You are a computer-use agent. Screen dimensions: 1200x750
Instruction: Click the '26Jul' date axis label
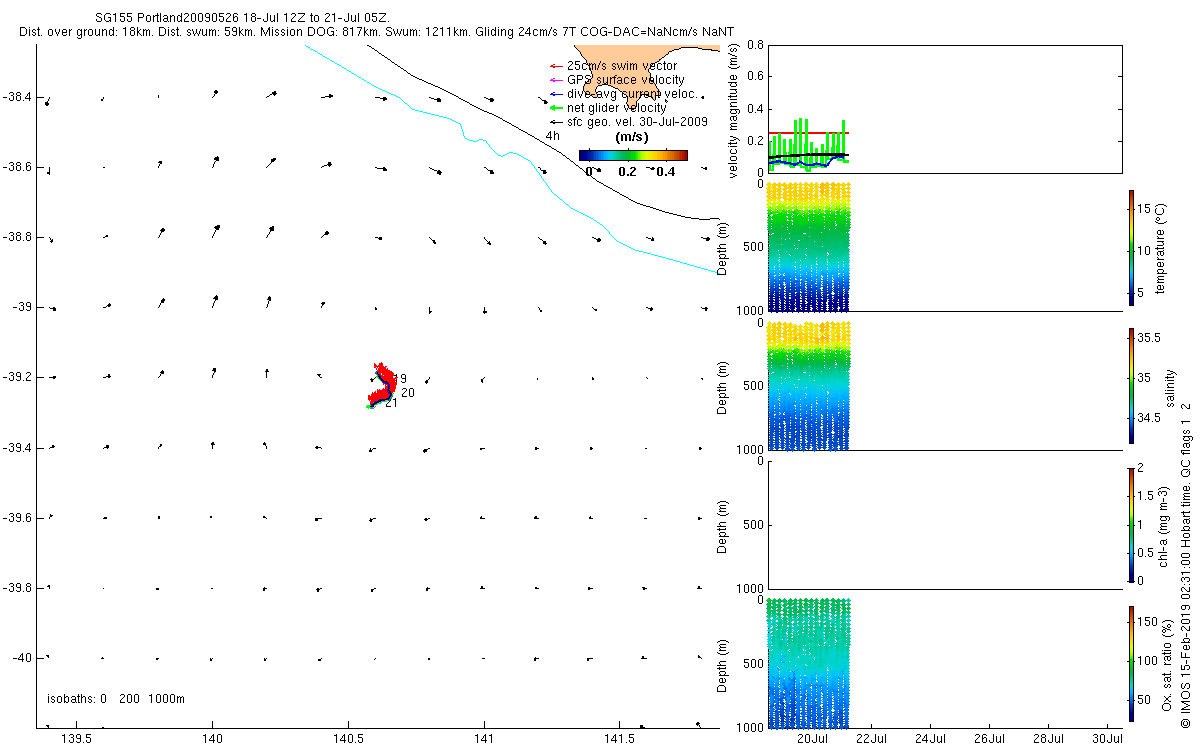pos(990,739)
